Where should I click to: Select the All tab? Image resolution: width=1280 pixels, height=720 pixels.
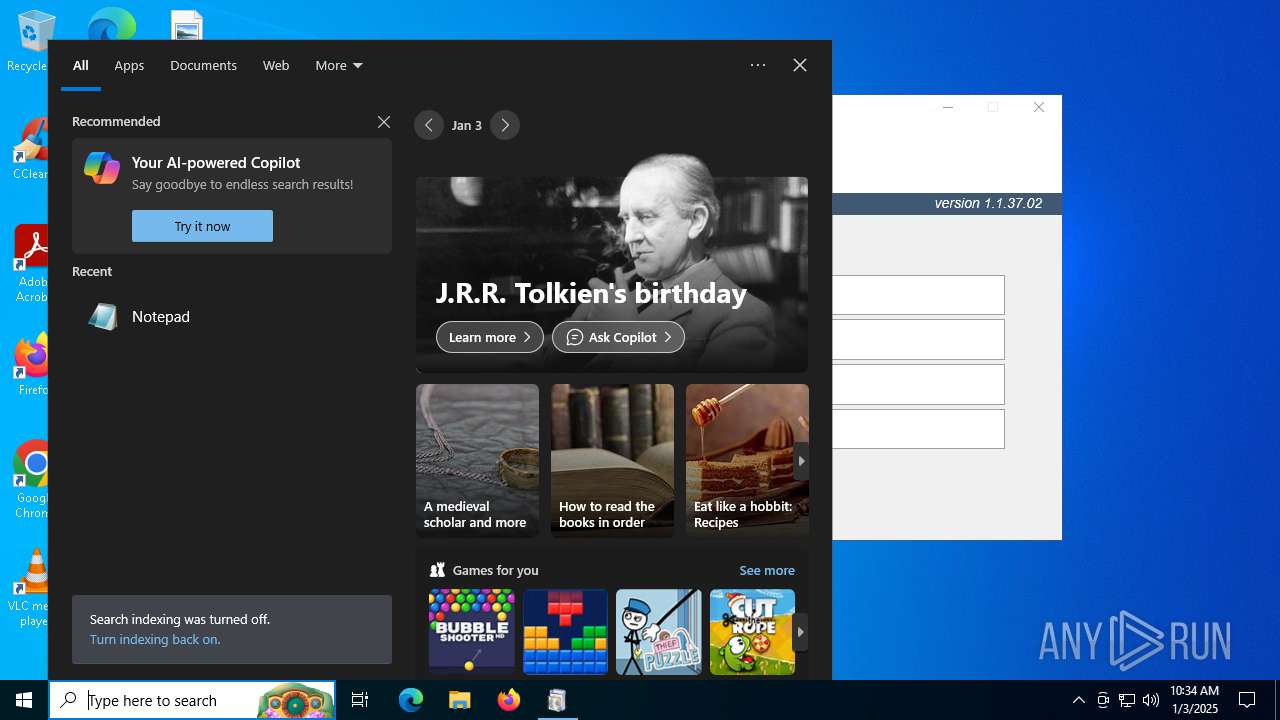coord(81,66)
